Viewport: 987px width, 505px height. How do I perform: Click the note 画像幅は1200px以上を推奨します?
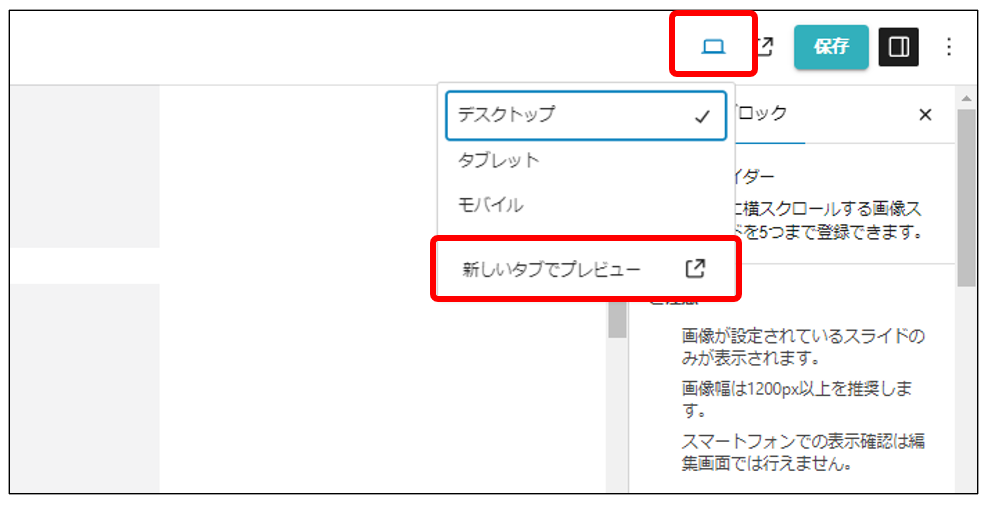click(796, 399)
